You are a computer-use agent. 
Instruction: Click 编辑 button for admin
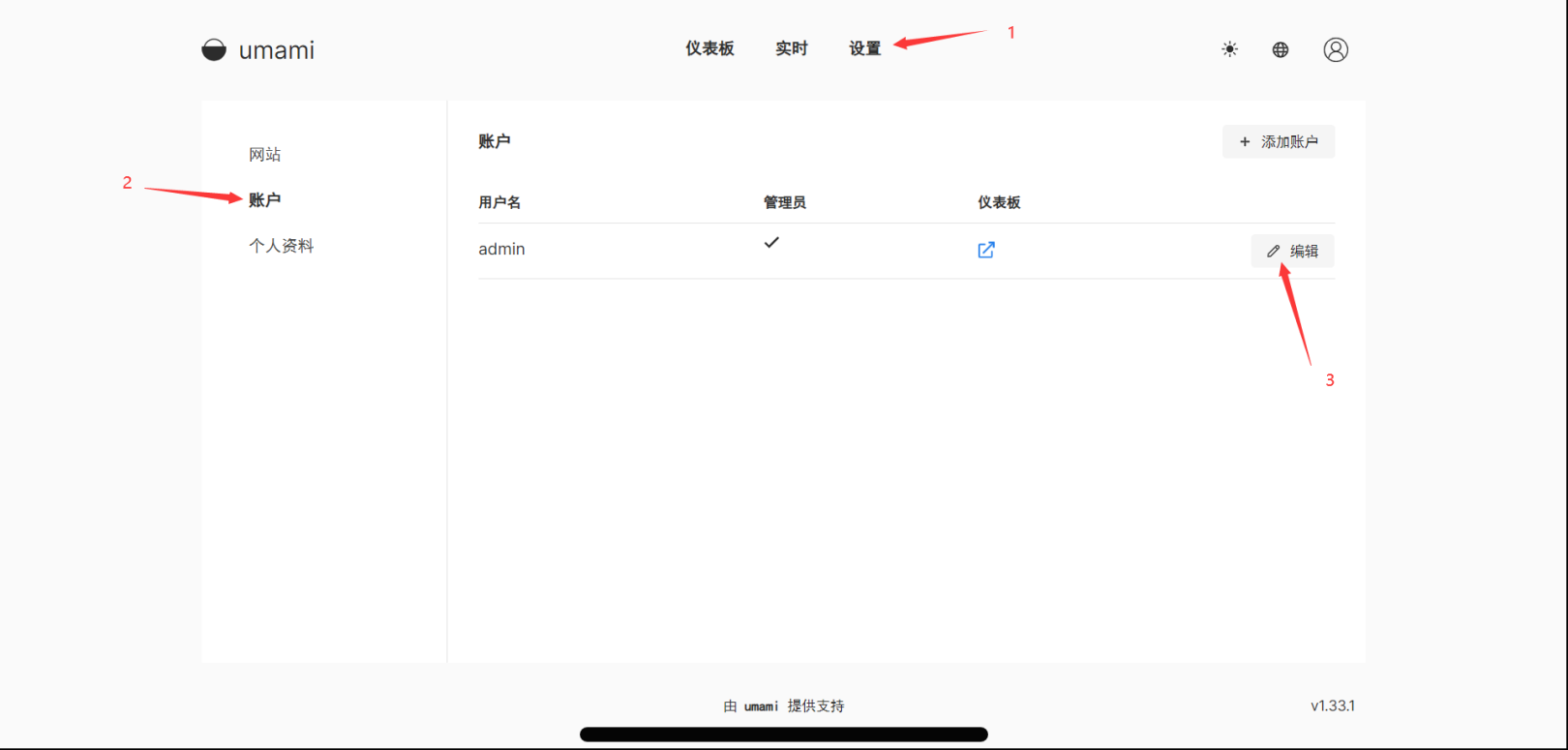pyautogui.click(x=1292, y=251)
